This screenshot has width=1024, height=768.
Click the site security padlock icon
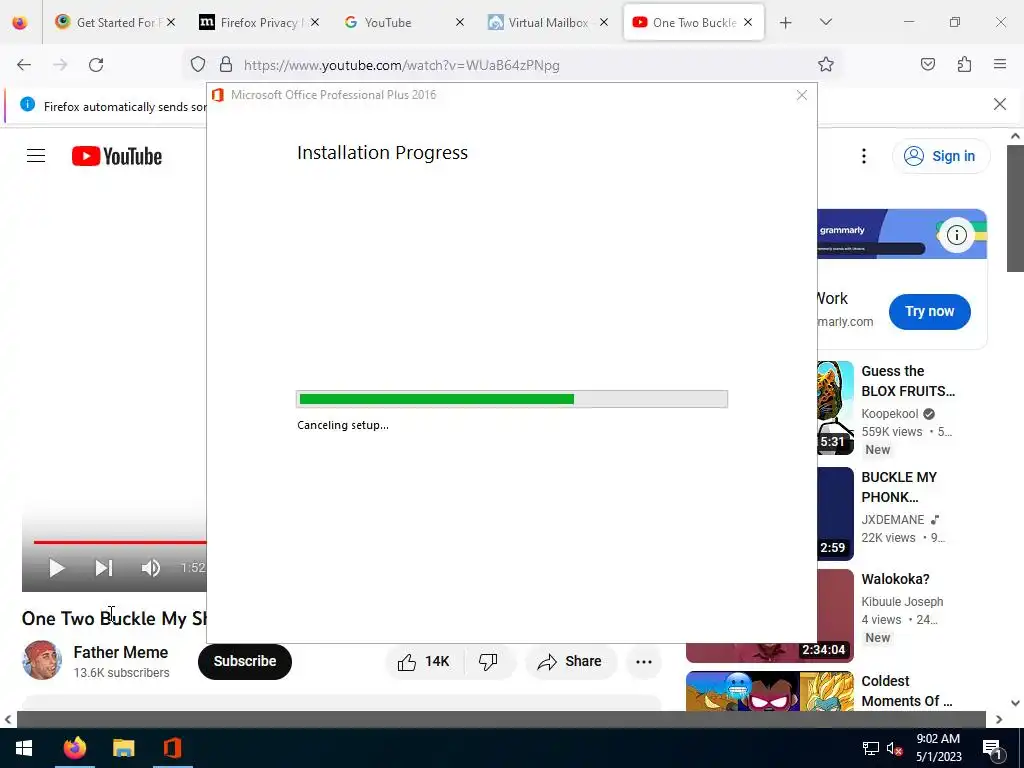[226, 64]
